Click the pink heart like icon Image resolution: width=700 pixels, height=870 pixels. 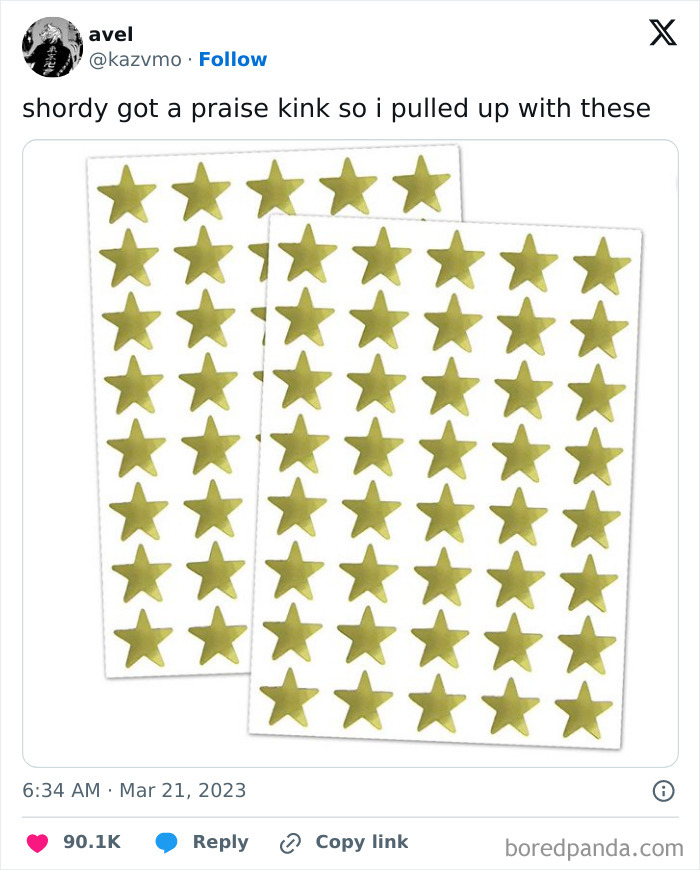tap(36, 842)
